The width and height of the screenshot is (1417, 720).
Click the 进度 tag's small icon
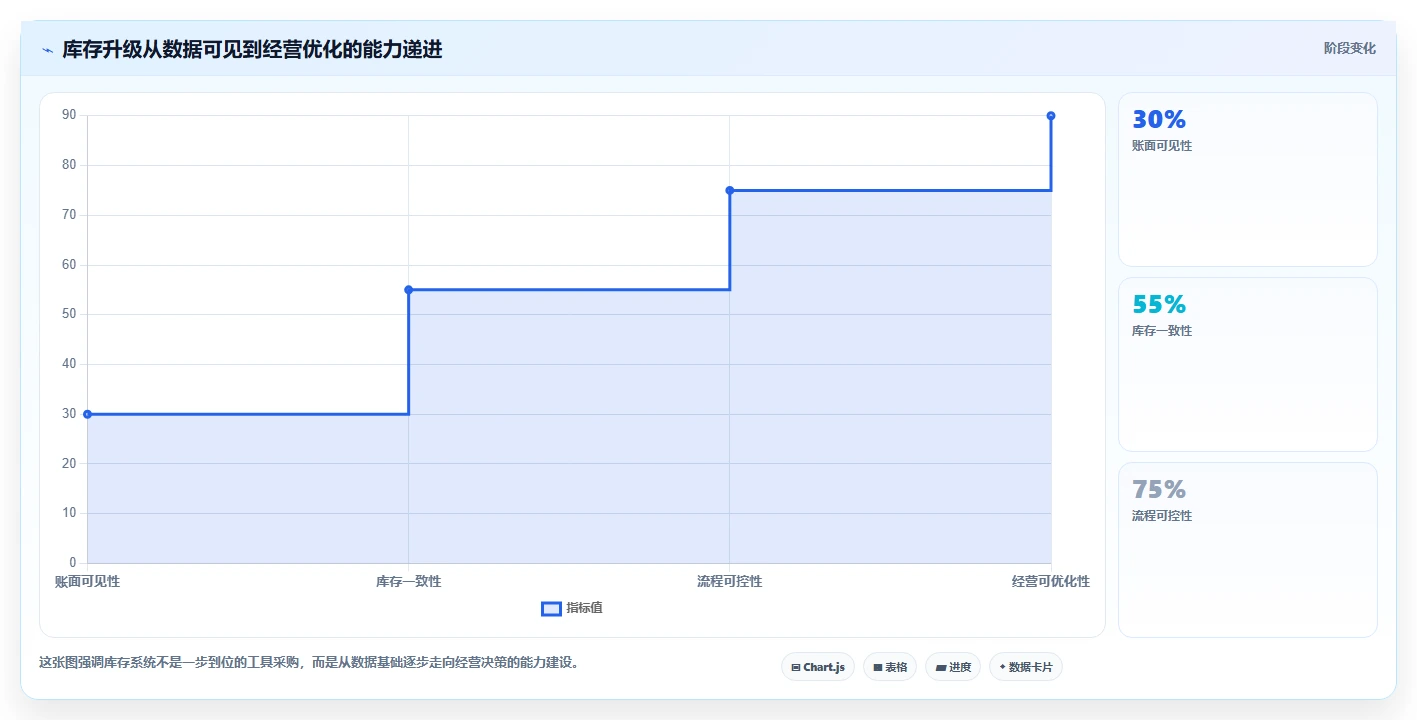click(x=941, y=667)
